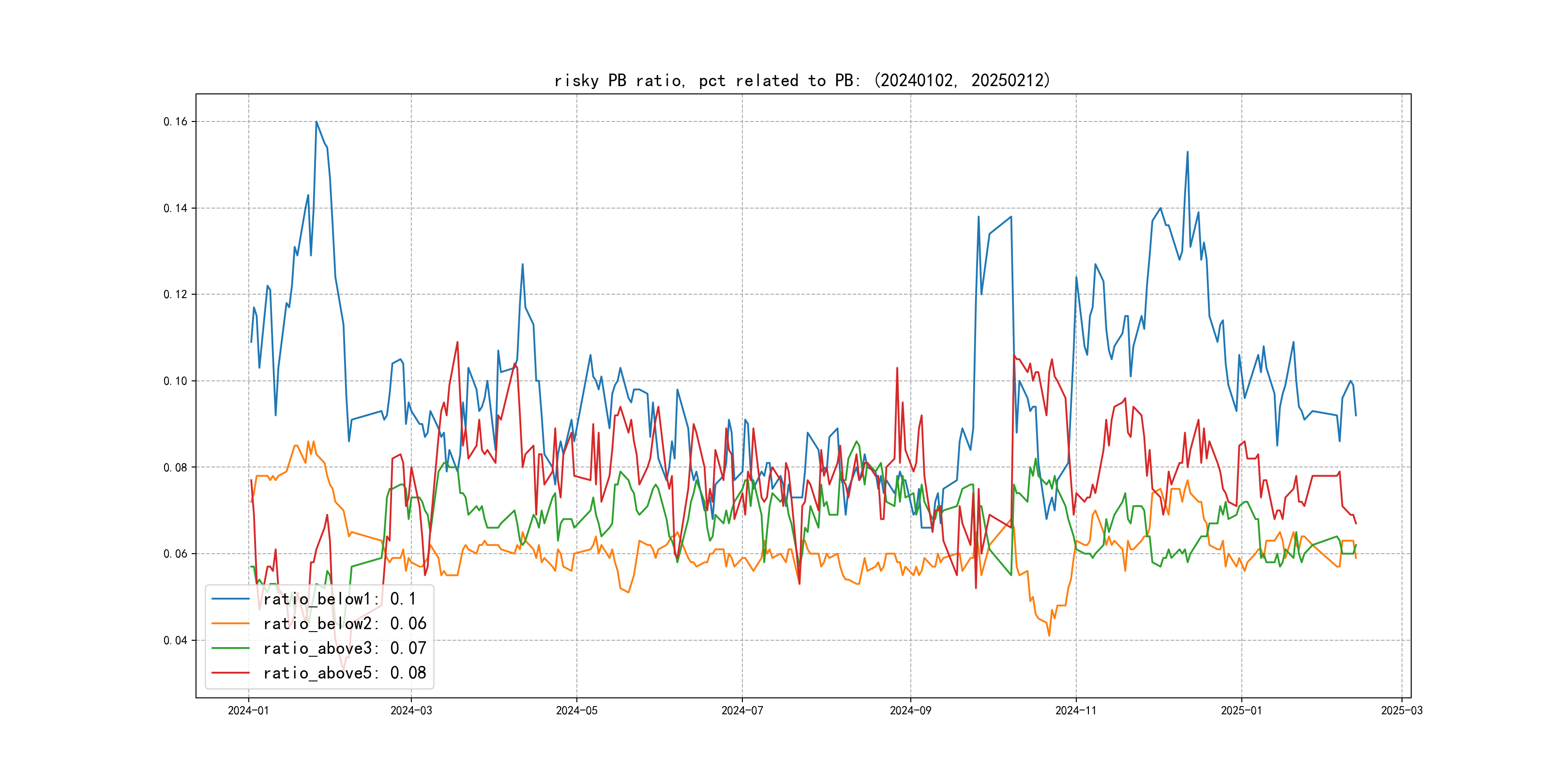This screenshot has height=784, width=1568.
Task: Click the 0.04 y-axis tick label
Action: point(175,640)
